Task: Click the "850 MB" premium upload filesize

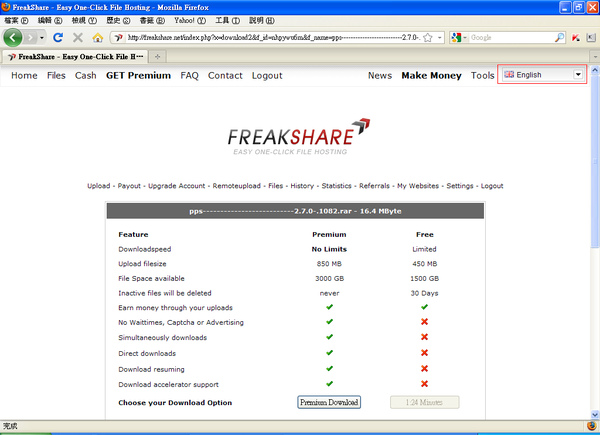Action: (x=329, y=264)
